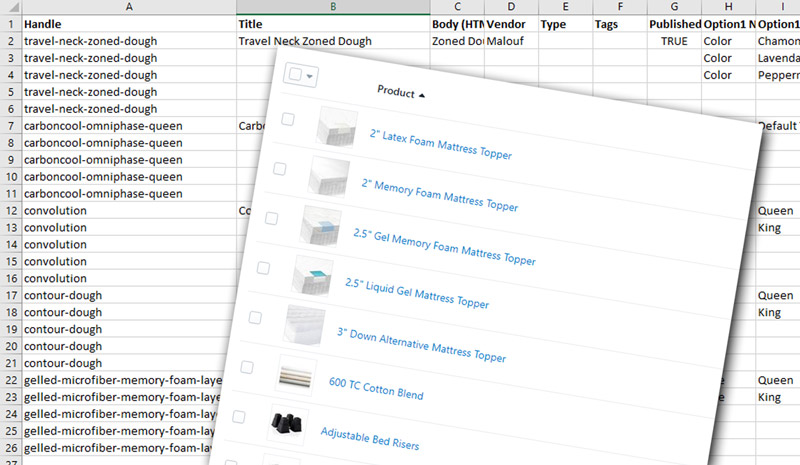
Task: Select the 'TRUE' published cell
Action: coord(674,41)
